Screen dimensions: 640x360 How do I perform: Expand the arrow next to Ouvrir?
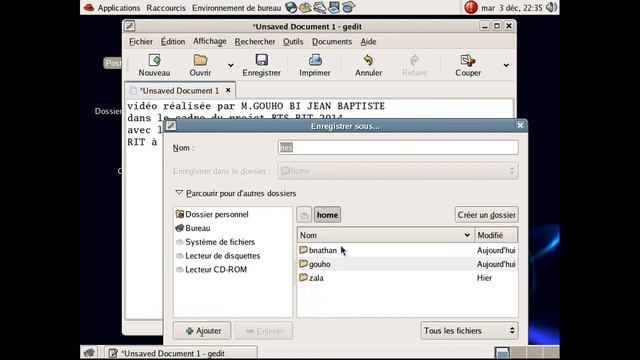[x=231, y=65]
